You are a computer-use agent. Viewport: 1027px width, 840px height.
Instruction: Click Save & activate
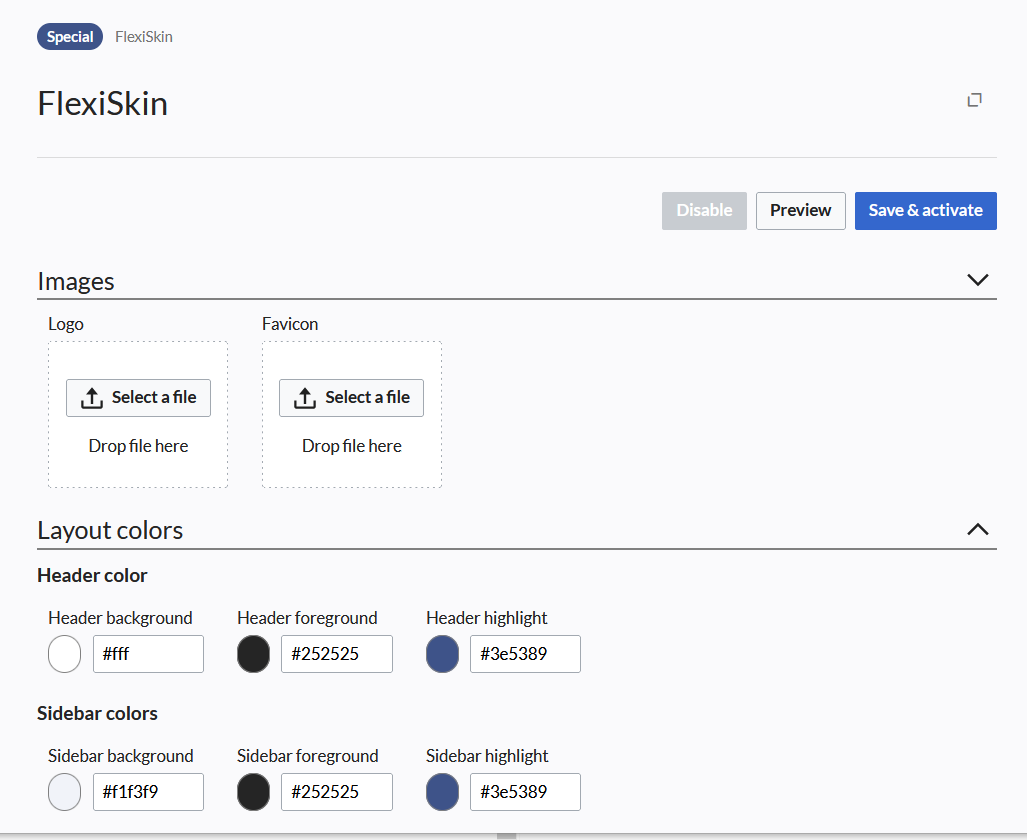[x=925, y=211]
